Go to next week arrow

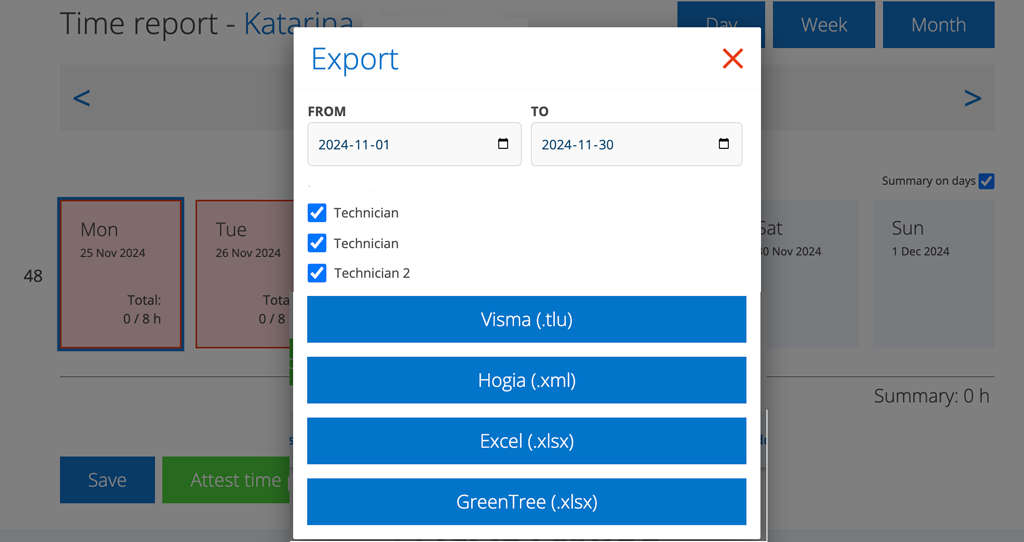point(972,98)
